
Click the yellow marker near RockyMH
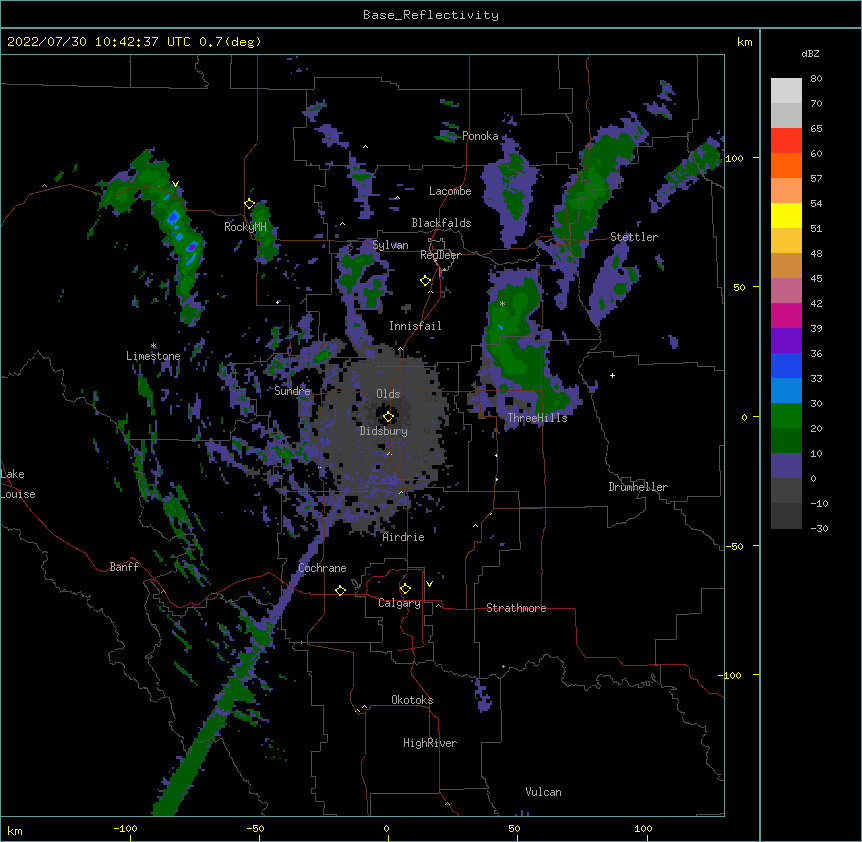point(250,204)
